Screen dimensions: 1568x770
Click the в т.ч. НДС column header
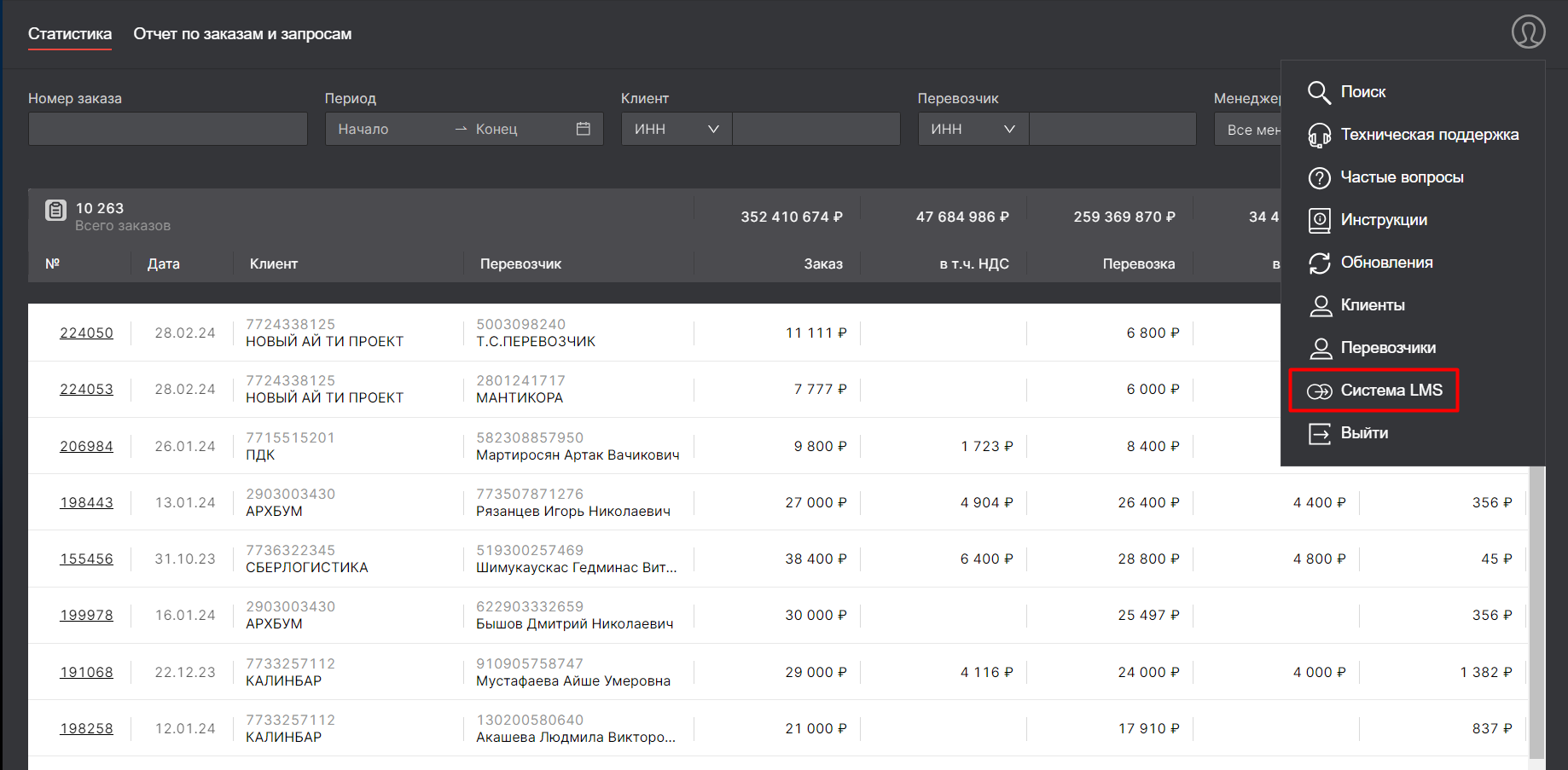(974, 263)
